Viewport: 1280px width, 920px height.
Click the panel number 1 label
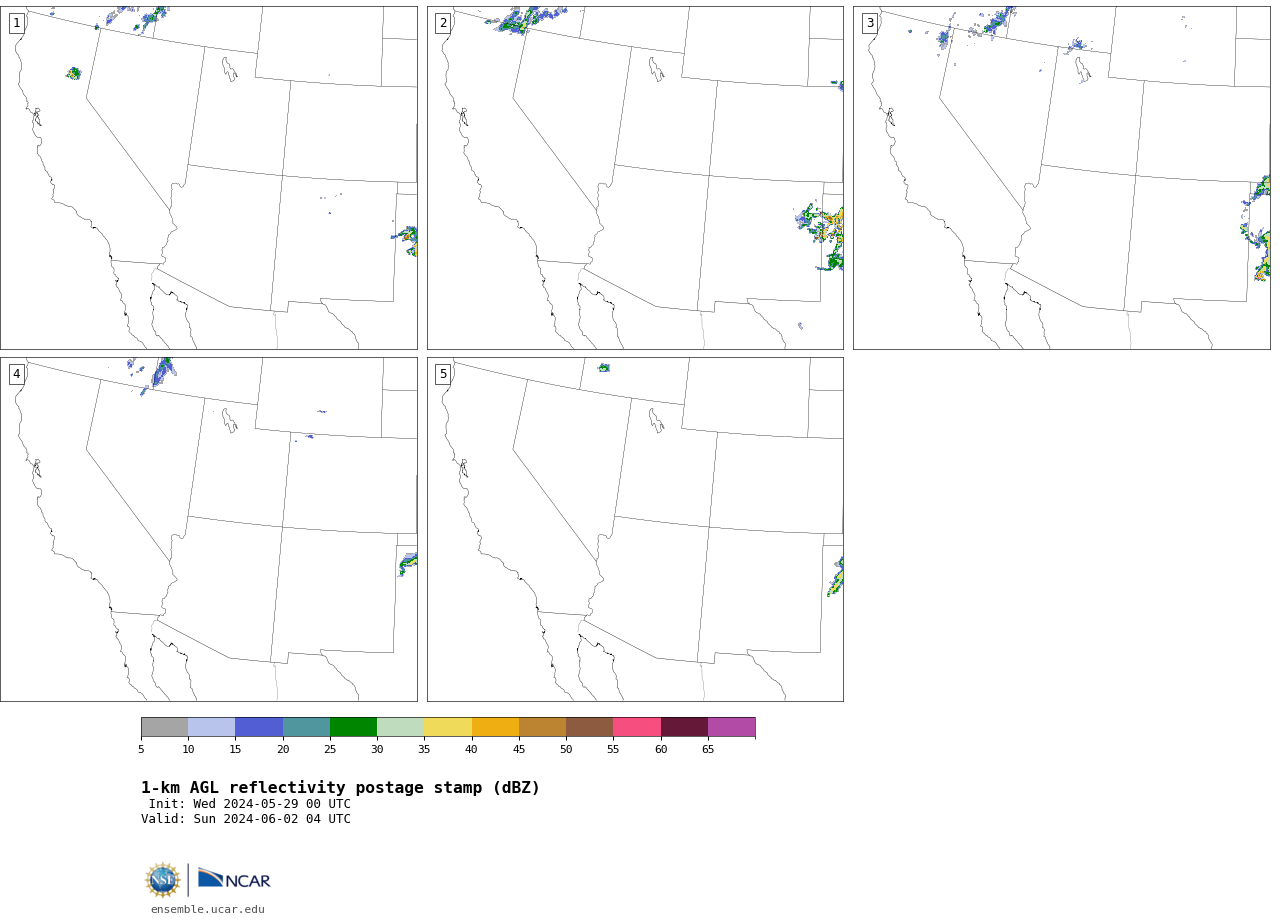click(x=17, y=23)
